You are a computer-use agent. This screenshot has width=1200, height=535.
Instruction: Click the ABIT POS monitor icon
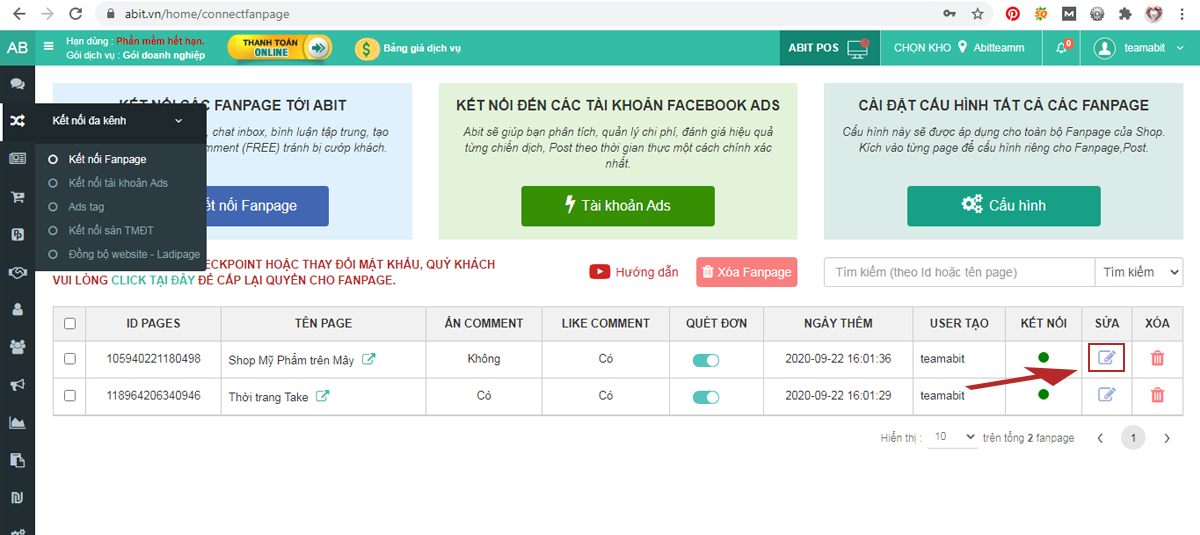pyautogui.click(x=857, y=48)
